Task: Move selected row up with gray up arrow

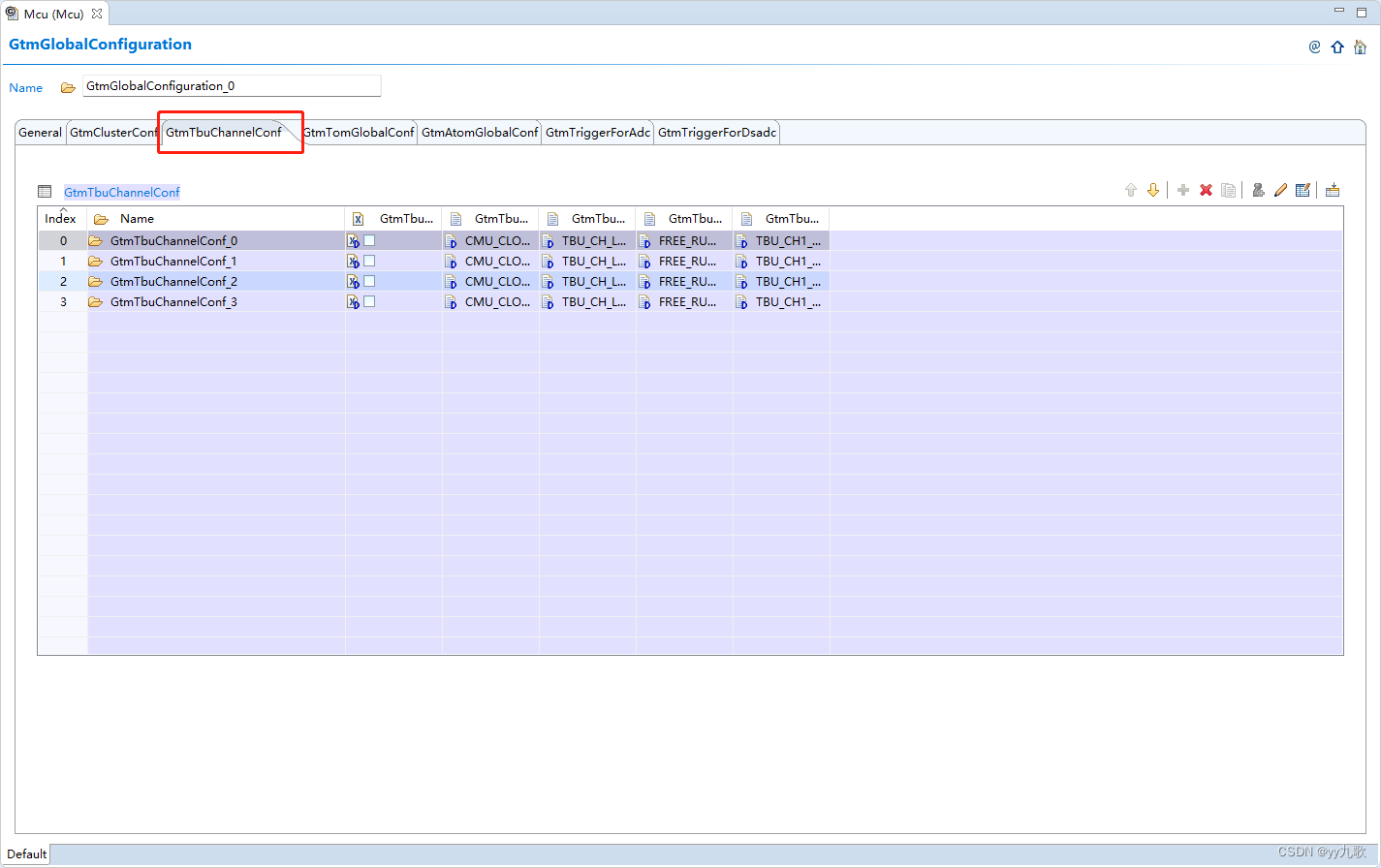Action: tap(1130, 190)
